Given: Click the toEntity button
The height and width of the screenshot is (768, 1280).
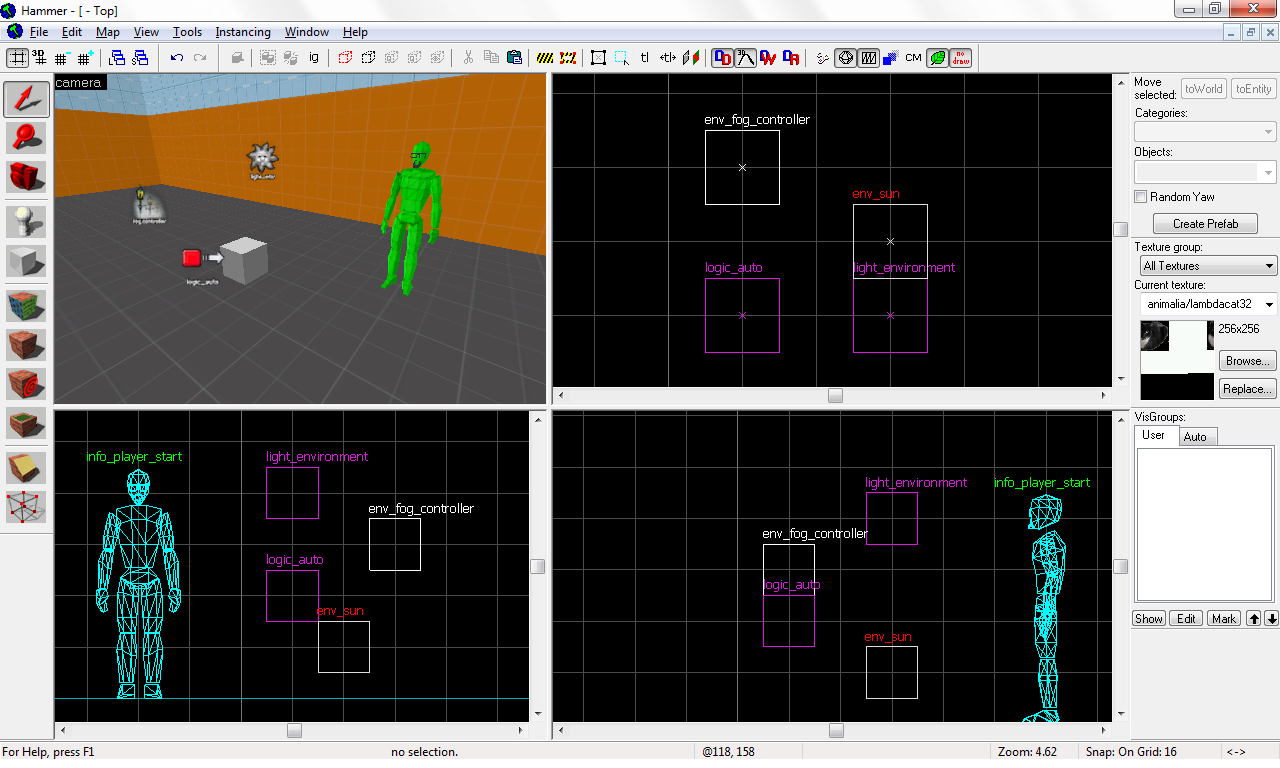Looking at the screenshot, I should pyautogui.click(x=1253, y=88).
